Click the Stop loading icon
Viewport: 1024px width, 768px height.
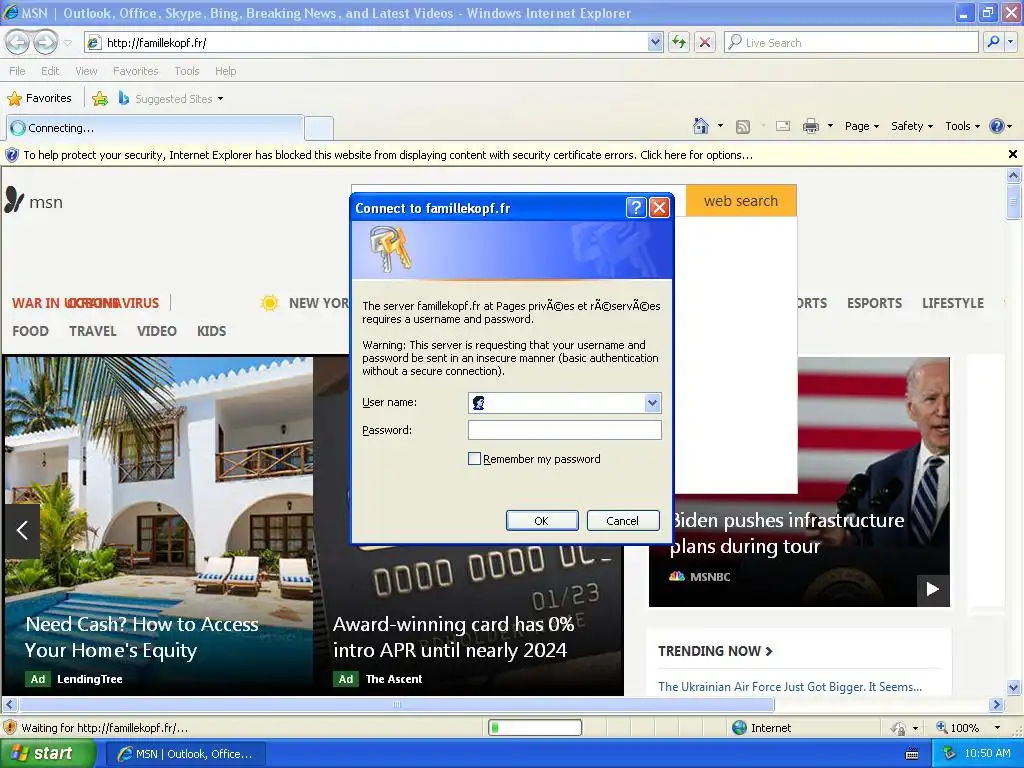click(705, 42)
